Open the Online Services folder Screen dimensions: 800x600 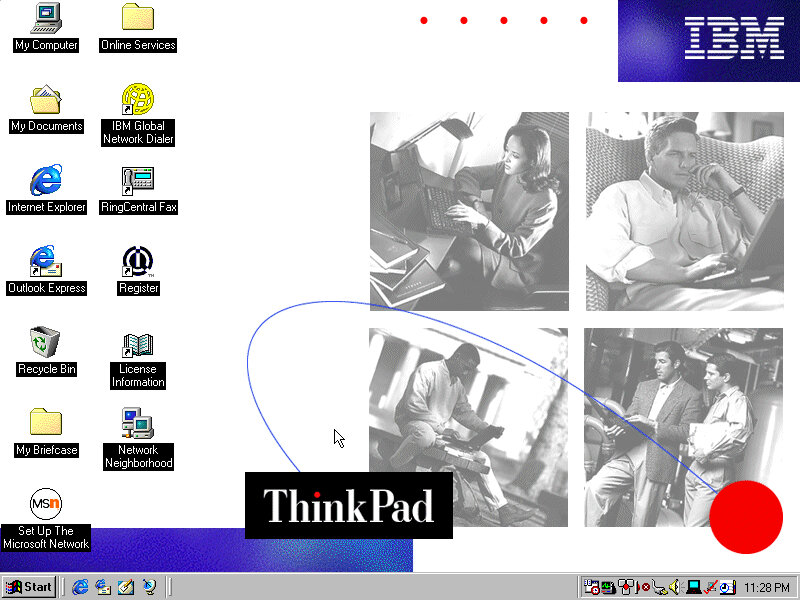[138, 18]
